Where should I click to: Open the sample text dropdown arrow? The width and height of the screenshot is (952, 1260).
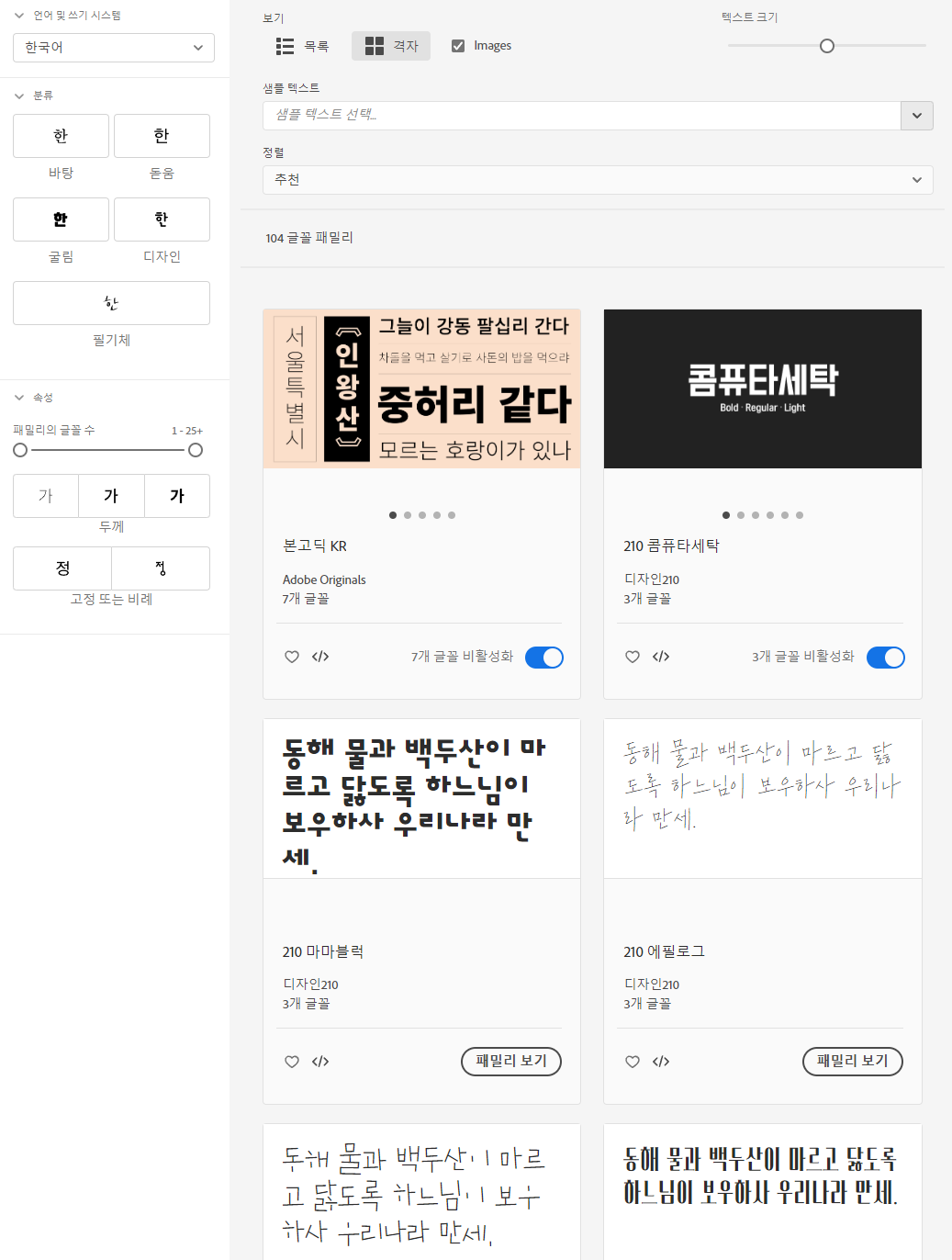click(917, 116)
